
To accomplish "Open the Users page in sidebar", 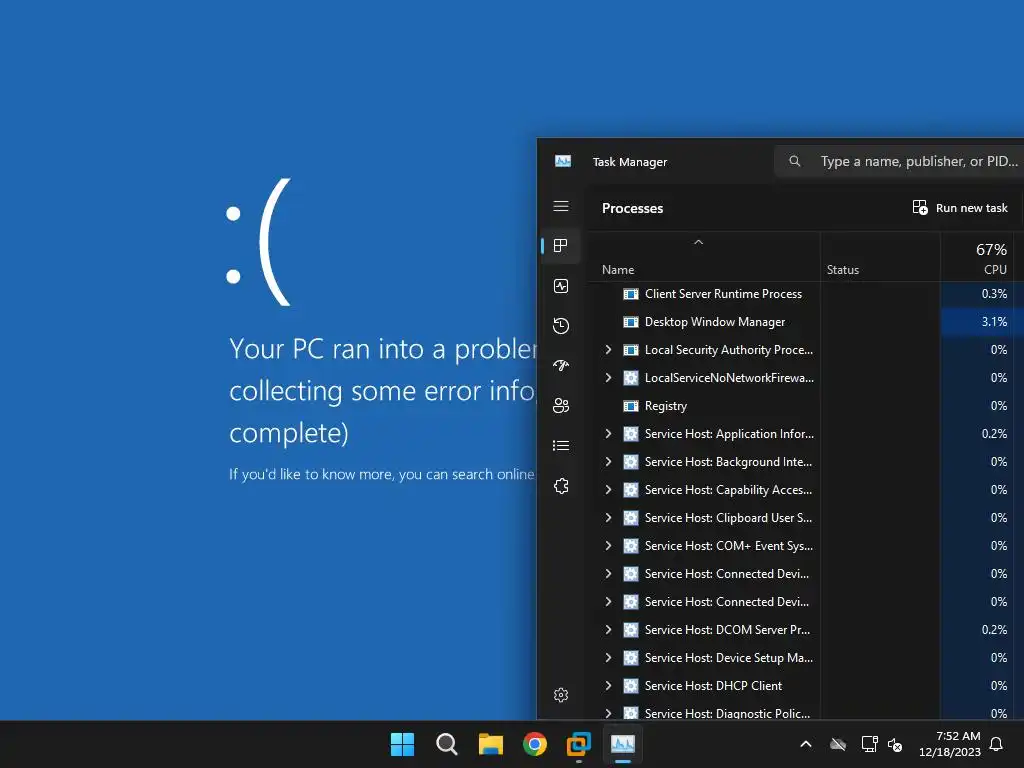I will pos(561,406).
